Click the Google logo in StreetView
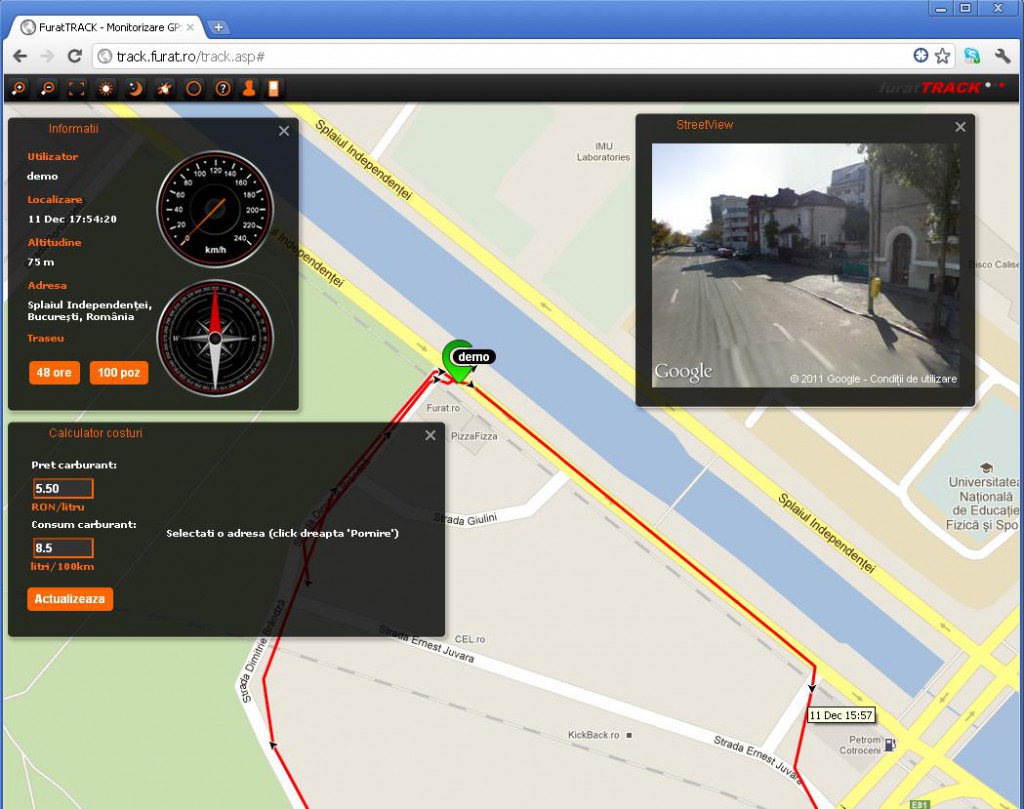Viewport: 1024px width, 809px height. [x=684, y=372]
